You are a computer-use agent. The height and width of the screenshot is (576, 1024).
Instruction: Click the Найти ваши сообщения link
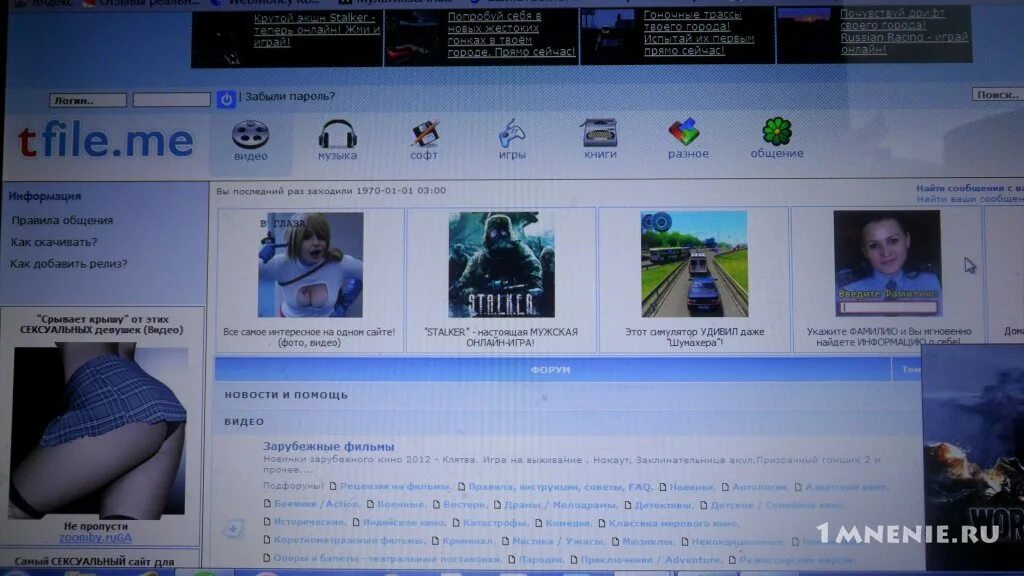(970, 199)
